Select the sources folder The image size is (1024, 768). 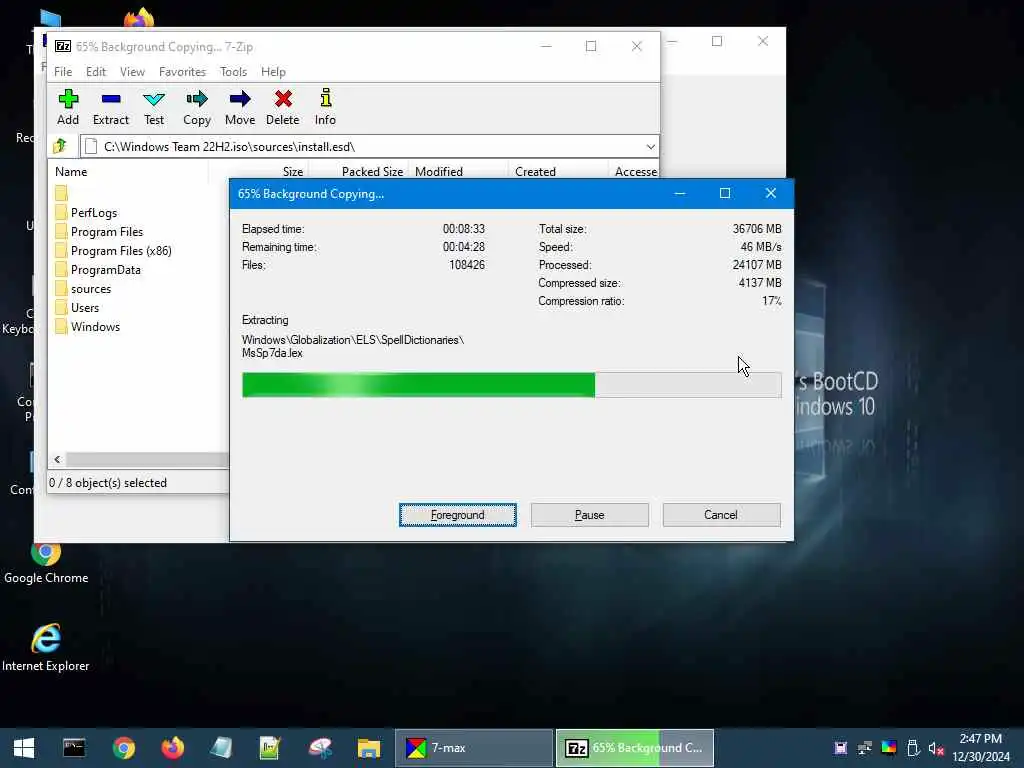click(90, 289)
